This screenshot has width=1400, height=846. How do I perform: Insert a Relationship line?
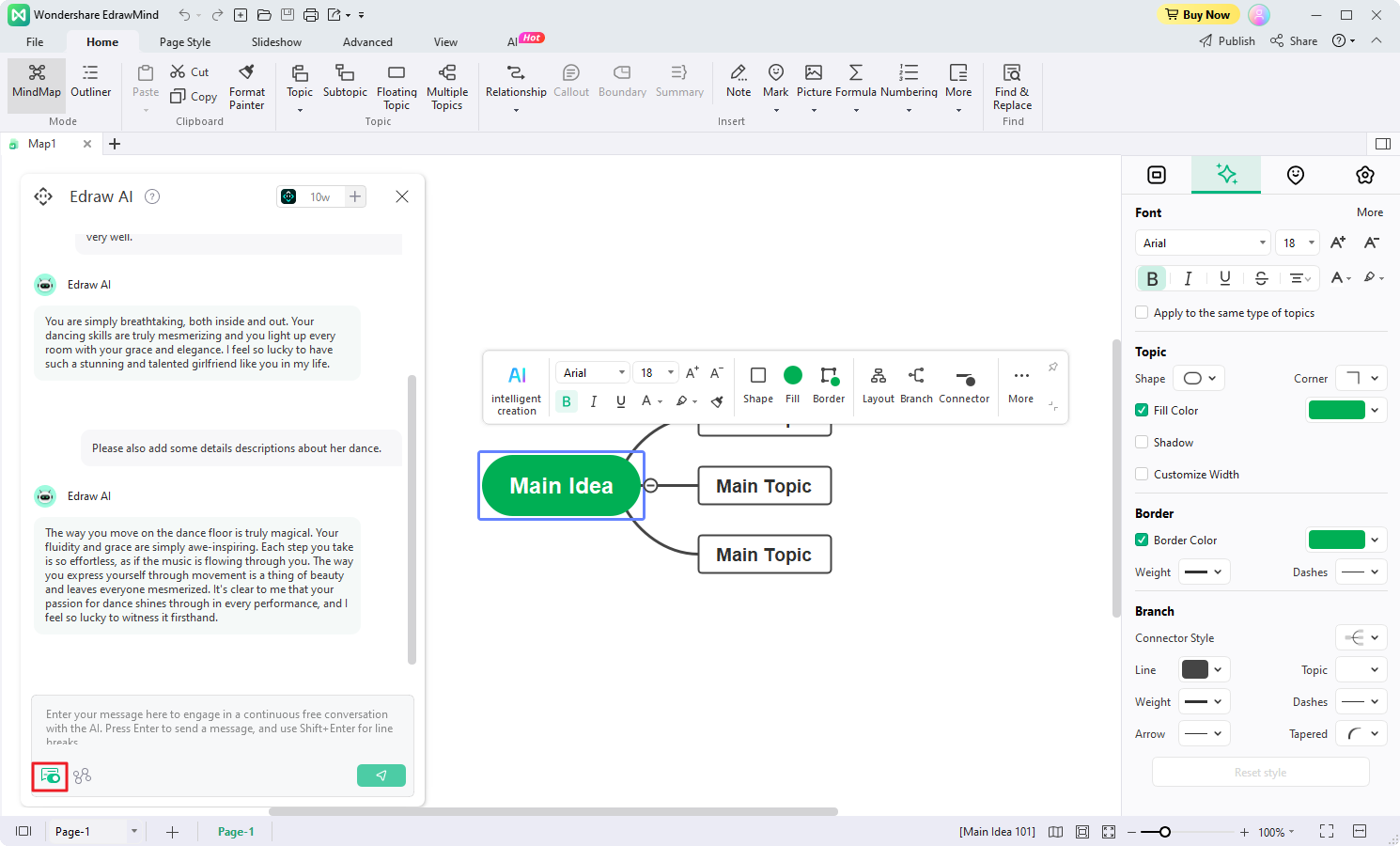pyautogui.click(x=516, y=86)
